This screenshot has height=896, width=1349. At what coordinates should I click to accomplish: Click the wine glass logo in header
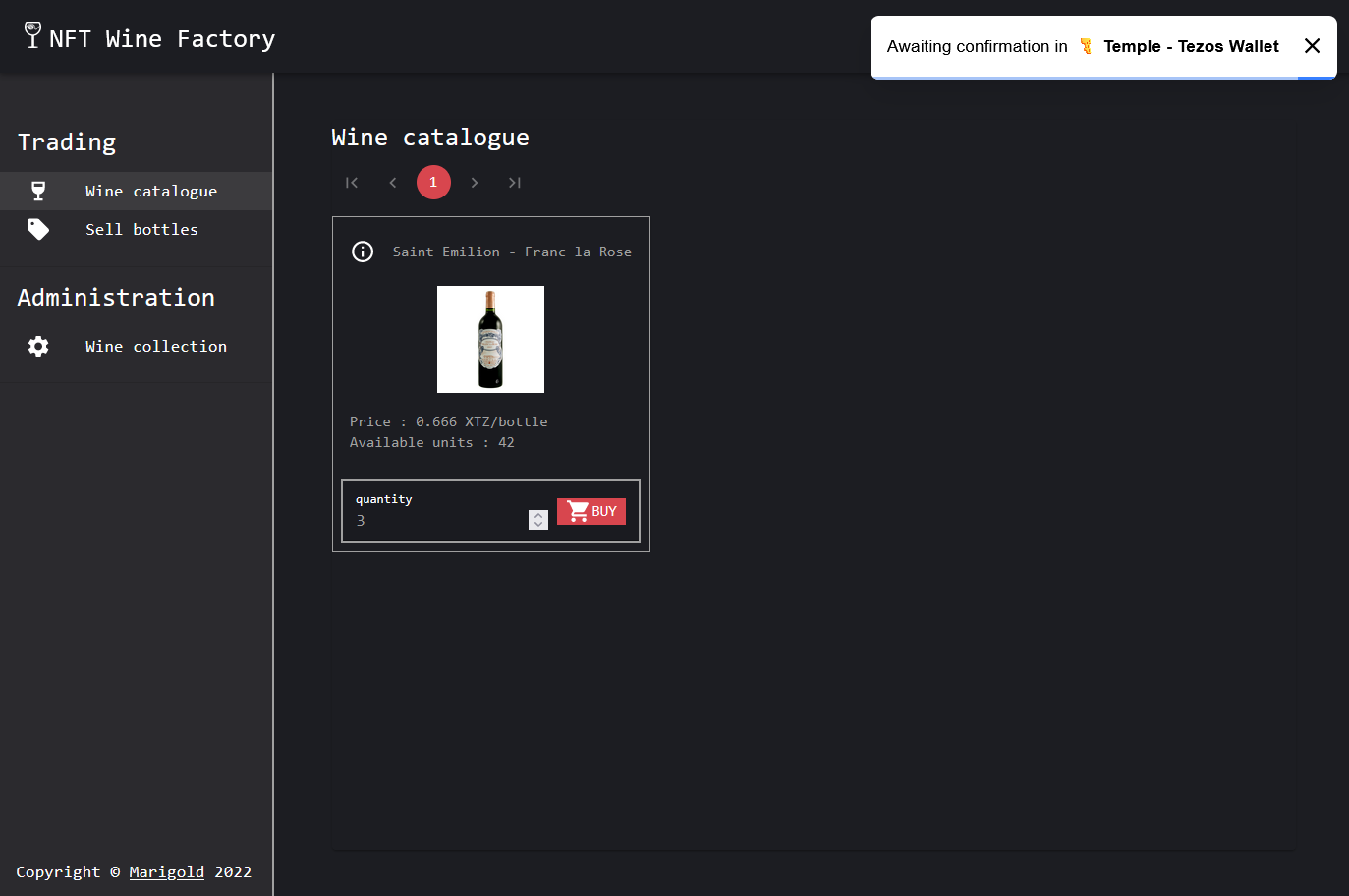pyautogui.click(x=32, y=35)
